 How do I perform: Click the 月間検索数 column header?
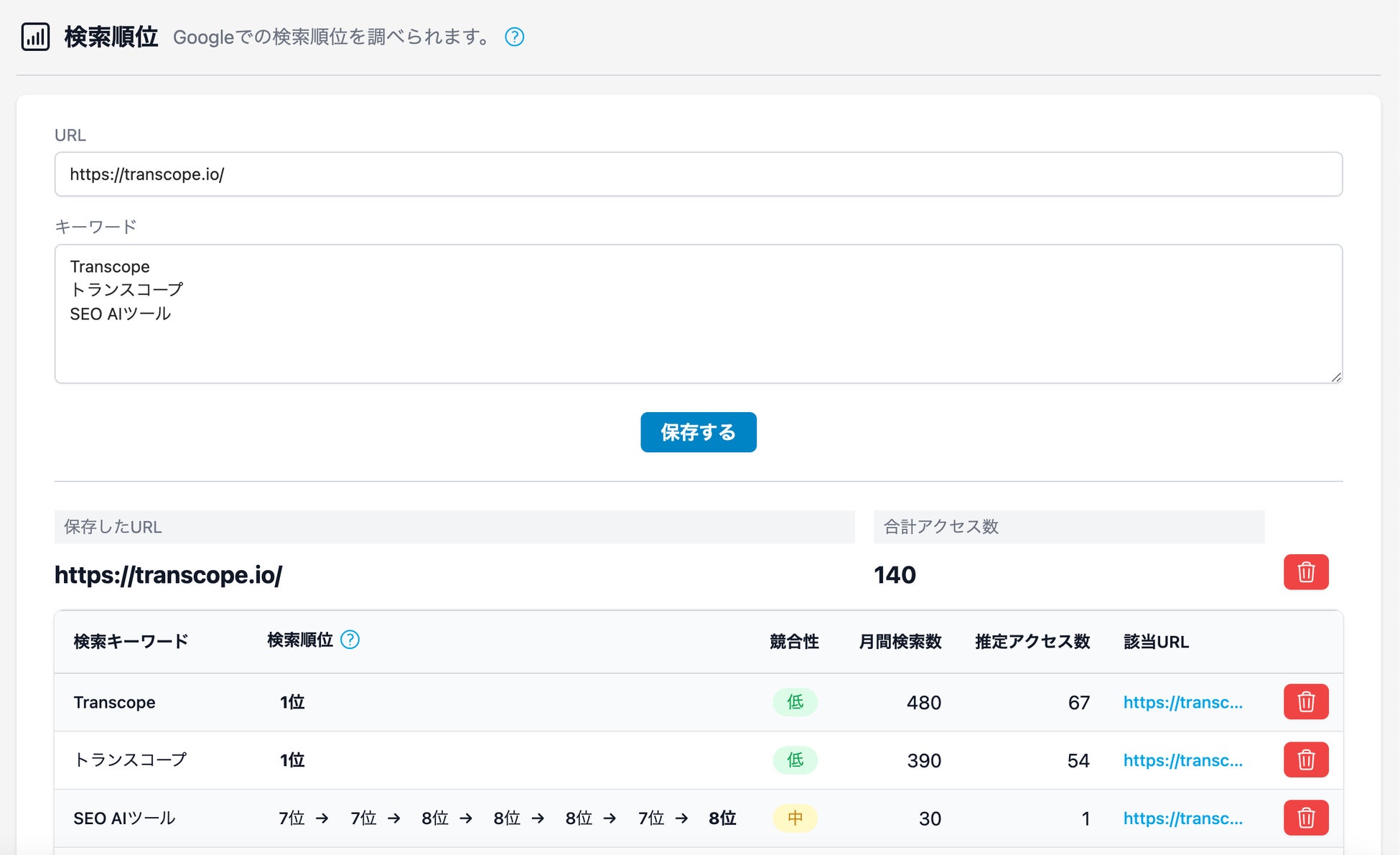[x=900, y=642]
